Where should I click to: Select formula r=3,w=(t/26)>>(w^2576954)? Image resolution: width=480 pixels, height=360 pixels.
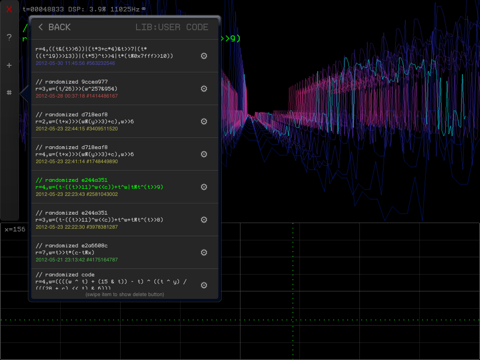76,89
